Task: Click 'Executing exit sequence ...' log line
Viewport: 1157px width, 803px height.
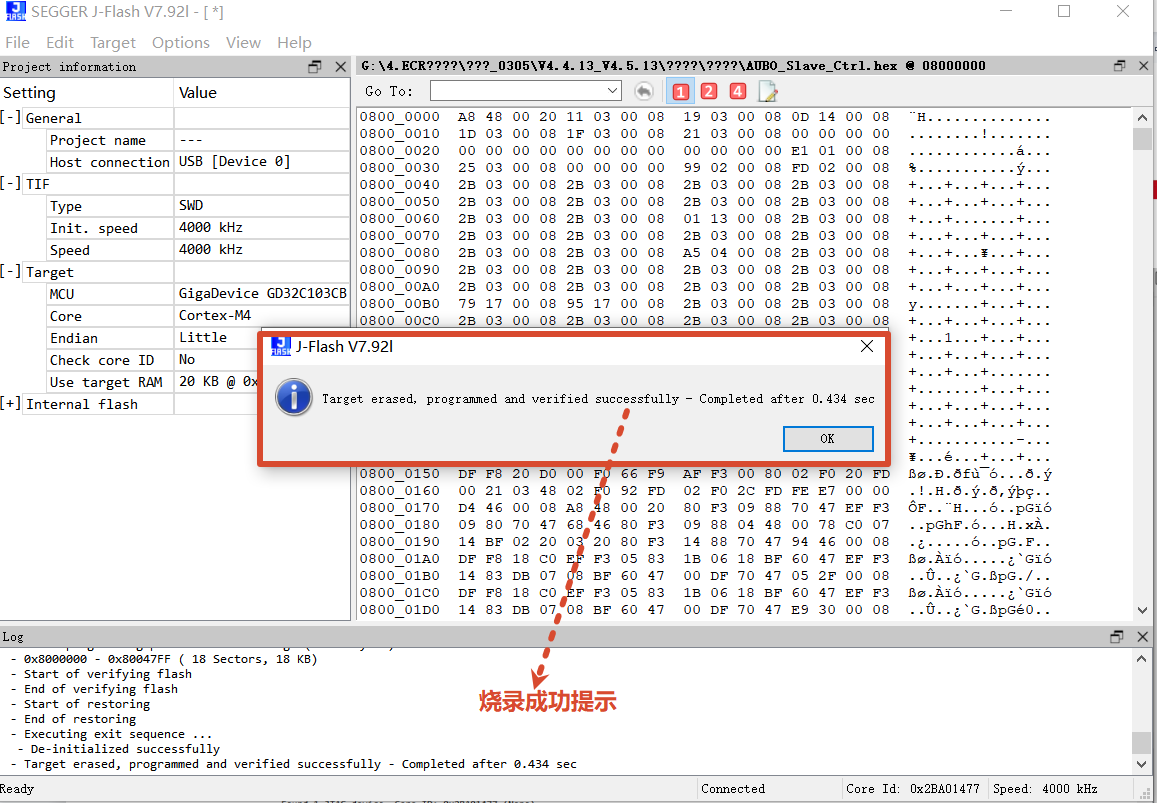Action: 111,734
